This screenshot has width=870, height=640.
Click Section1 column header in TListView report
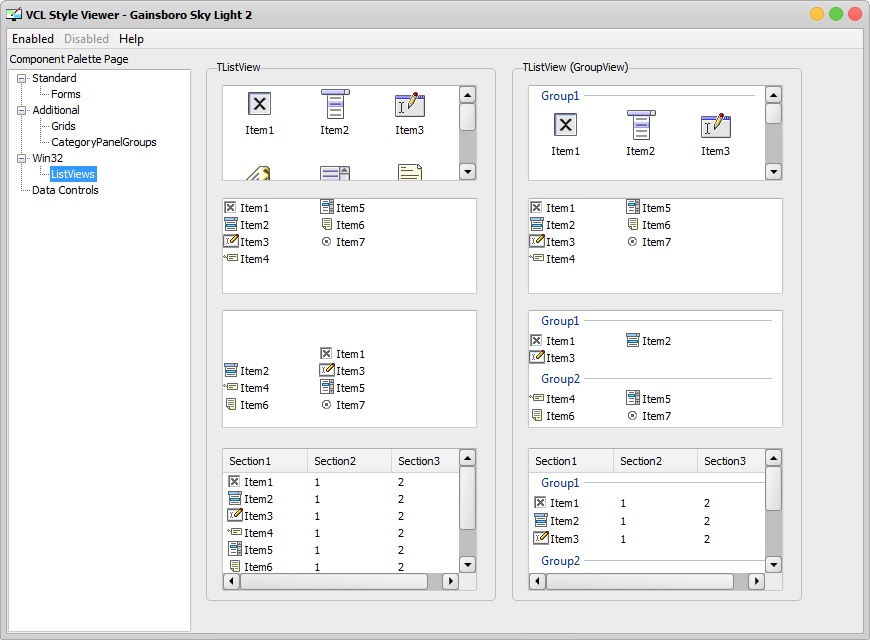pyautogui.click(x=265, y=461)
